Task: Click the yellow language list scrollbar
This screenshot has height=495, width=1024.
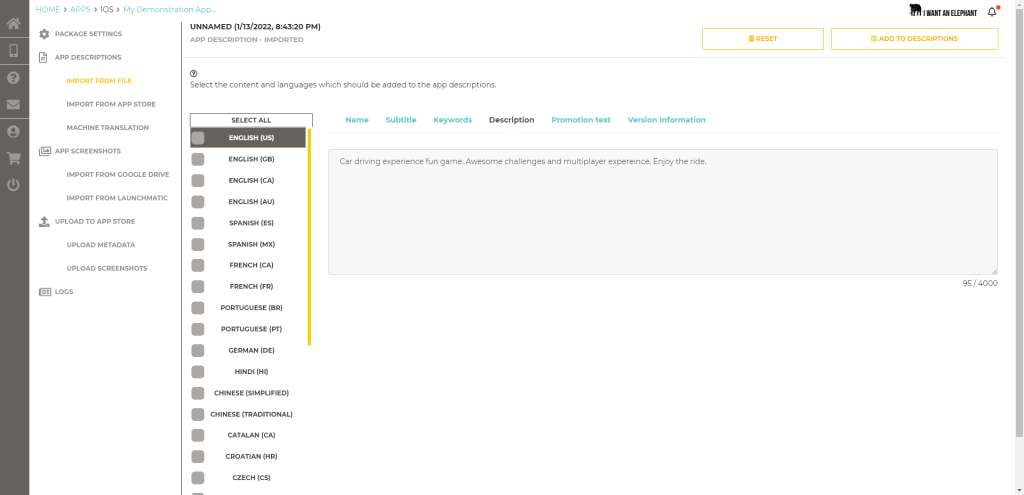Action: coord(310,236)
